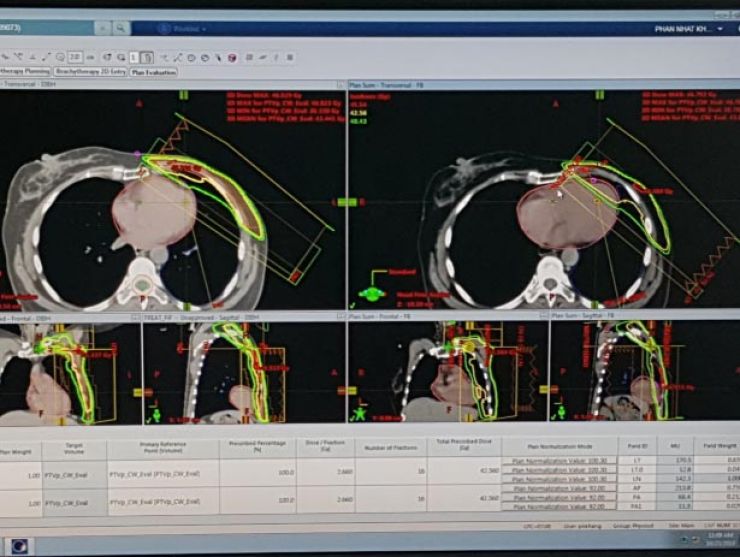
Task: Click the green figure icon in DIBH frontal view
Action: (x=155, y=413)
